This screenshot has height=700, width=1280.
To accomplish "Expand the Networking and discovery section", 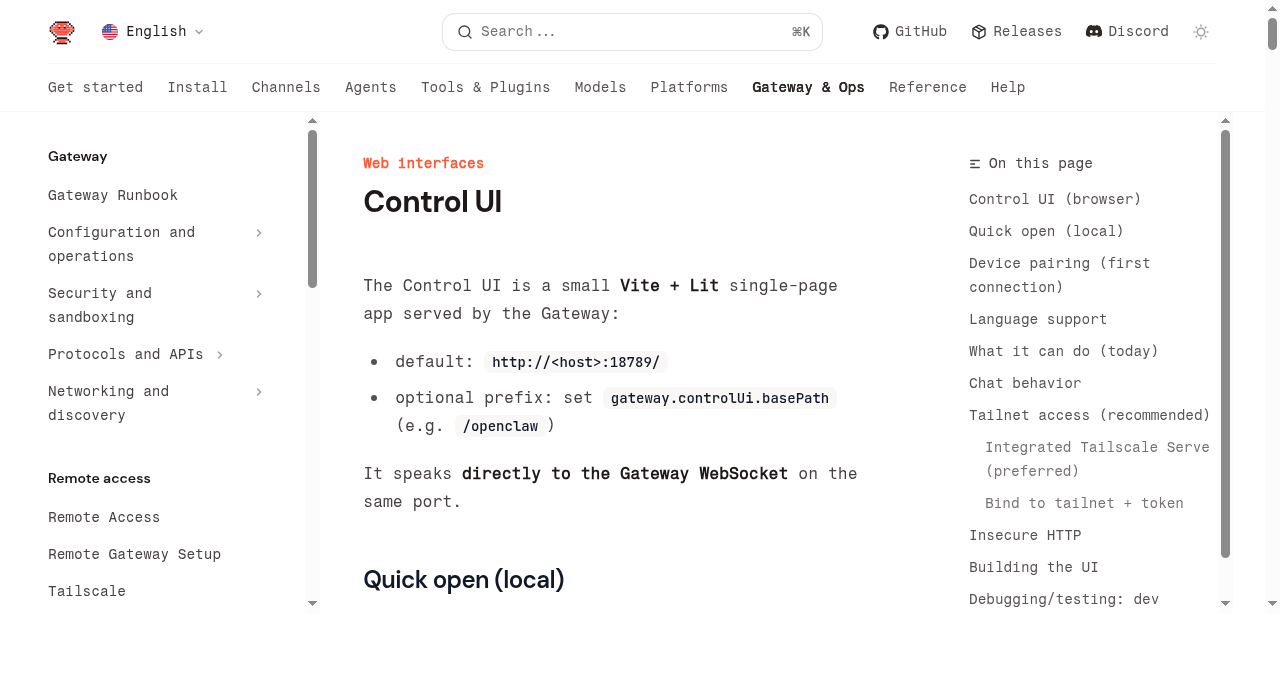I will coord(258,391).
